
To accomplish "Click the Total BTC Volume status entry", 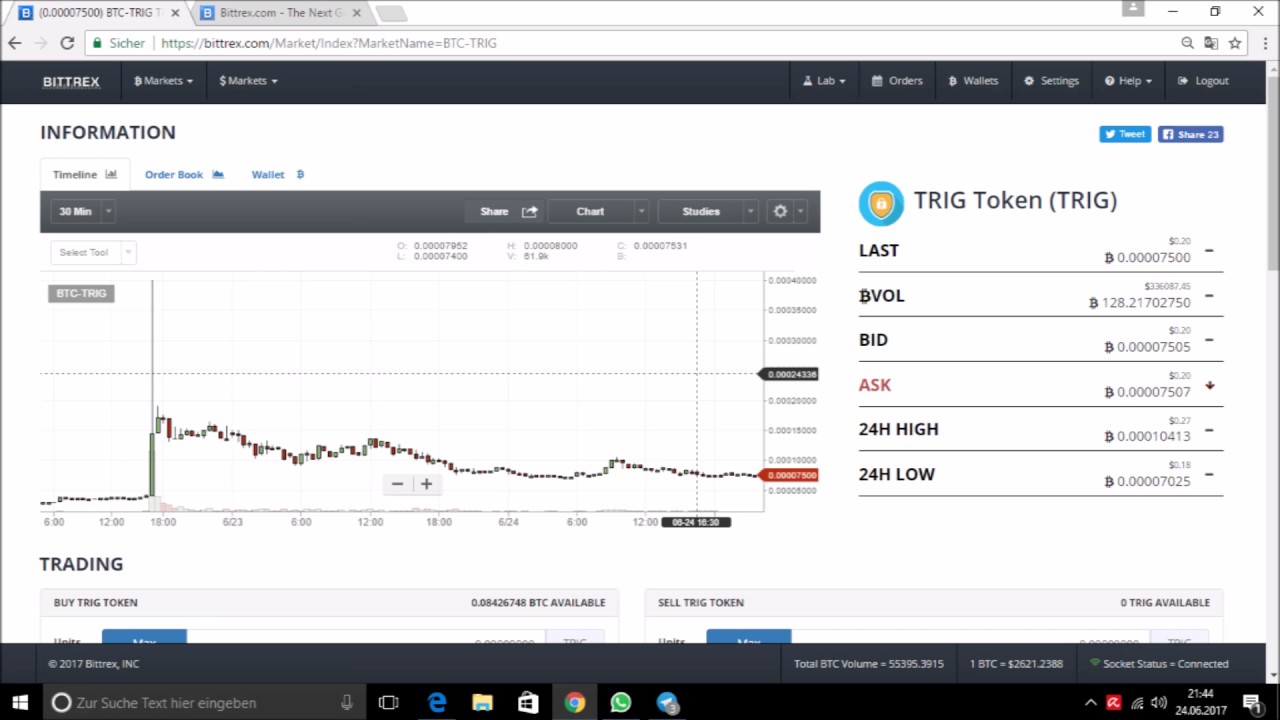I will click(x=868, y=664).
